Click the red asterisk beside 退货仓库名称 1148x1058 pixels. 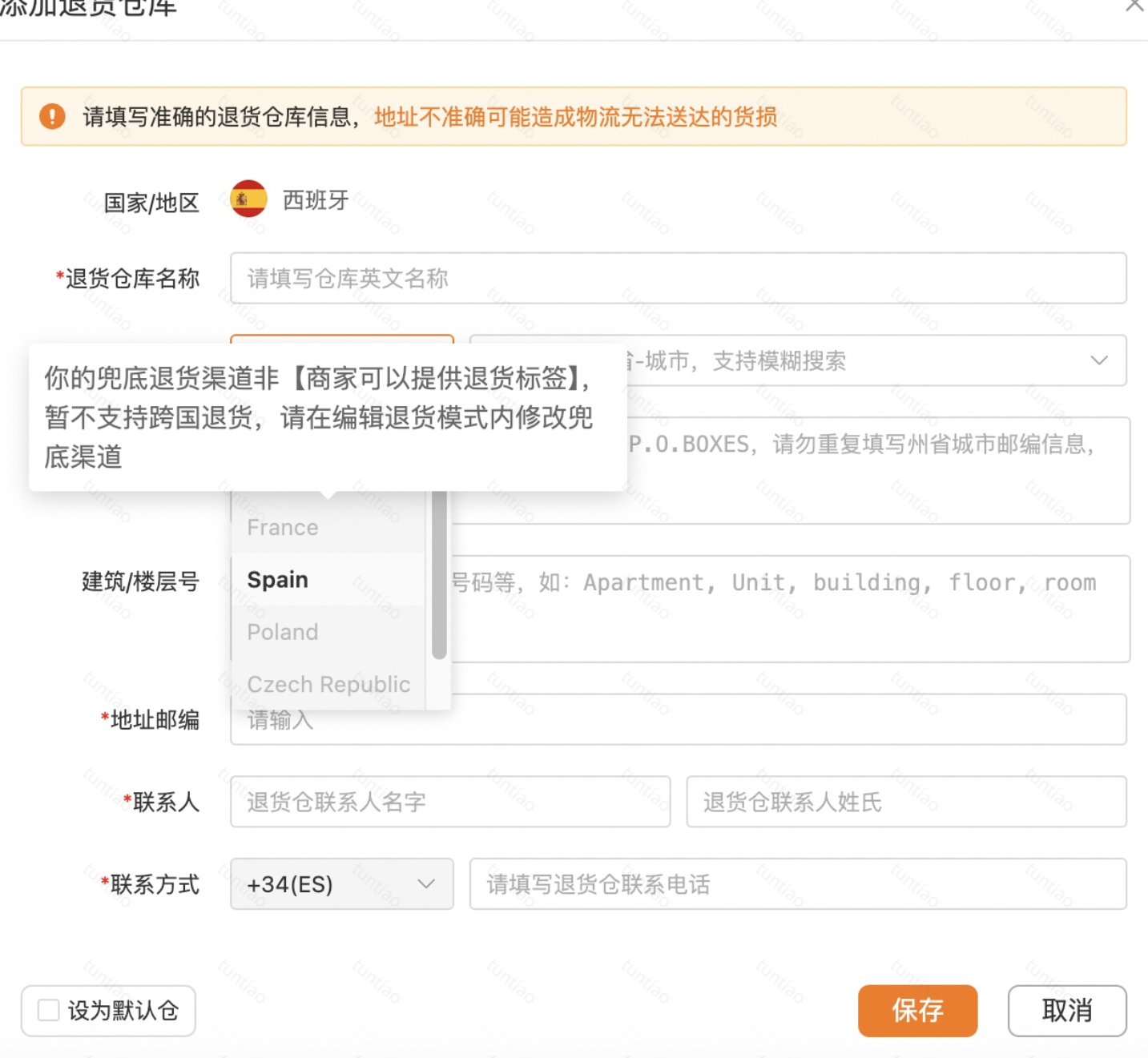58,273
